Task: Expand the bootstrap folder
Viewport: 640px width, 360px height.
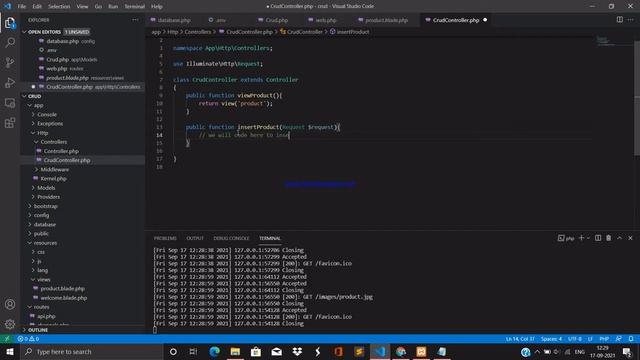Action: pyautogui.click(x=45, y=206)
